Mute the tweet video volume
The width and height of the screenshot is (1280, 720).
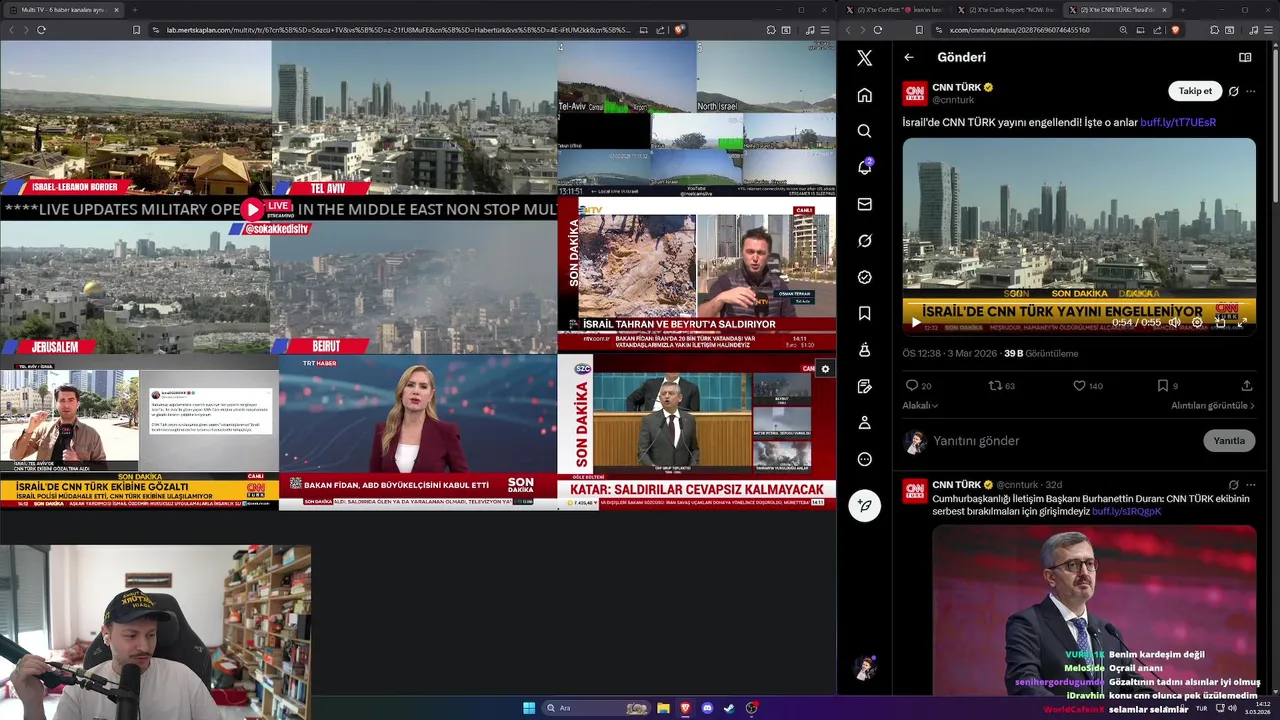point(1174,322)
